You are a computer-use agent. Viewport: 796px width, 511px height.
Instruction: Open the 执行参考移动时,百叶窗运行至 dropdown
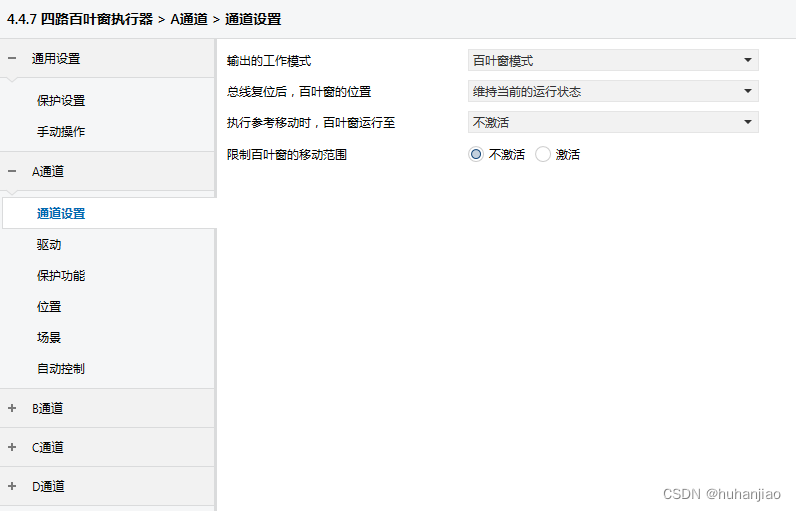point(612,123)
